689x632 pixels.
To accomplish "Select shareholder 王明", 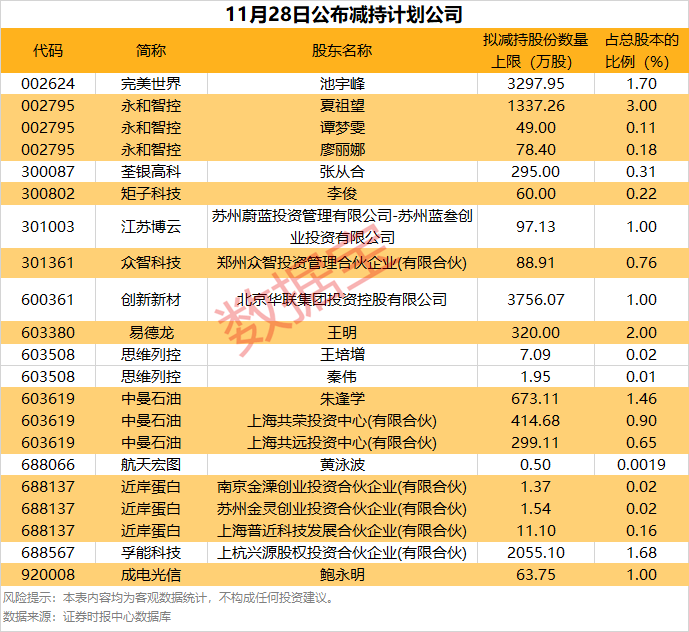I will click(342, 332).
